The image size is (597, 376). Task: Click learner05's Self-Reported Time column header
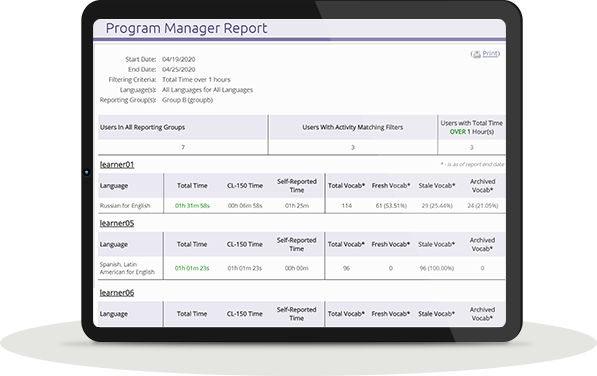click(x=297, y=244)
